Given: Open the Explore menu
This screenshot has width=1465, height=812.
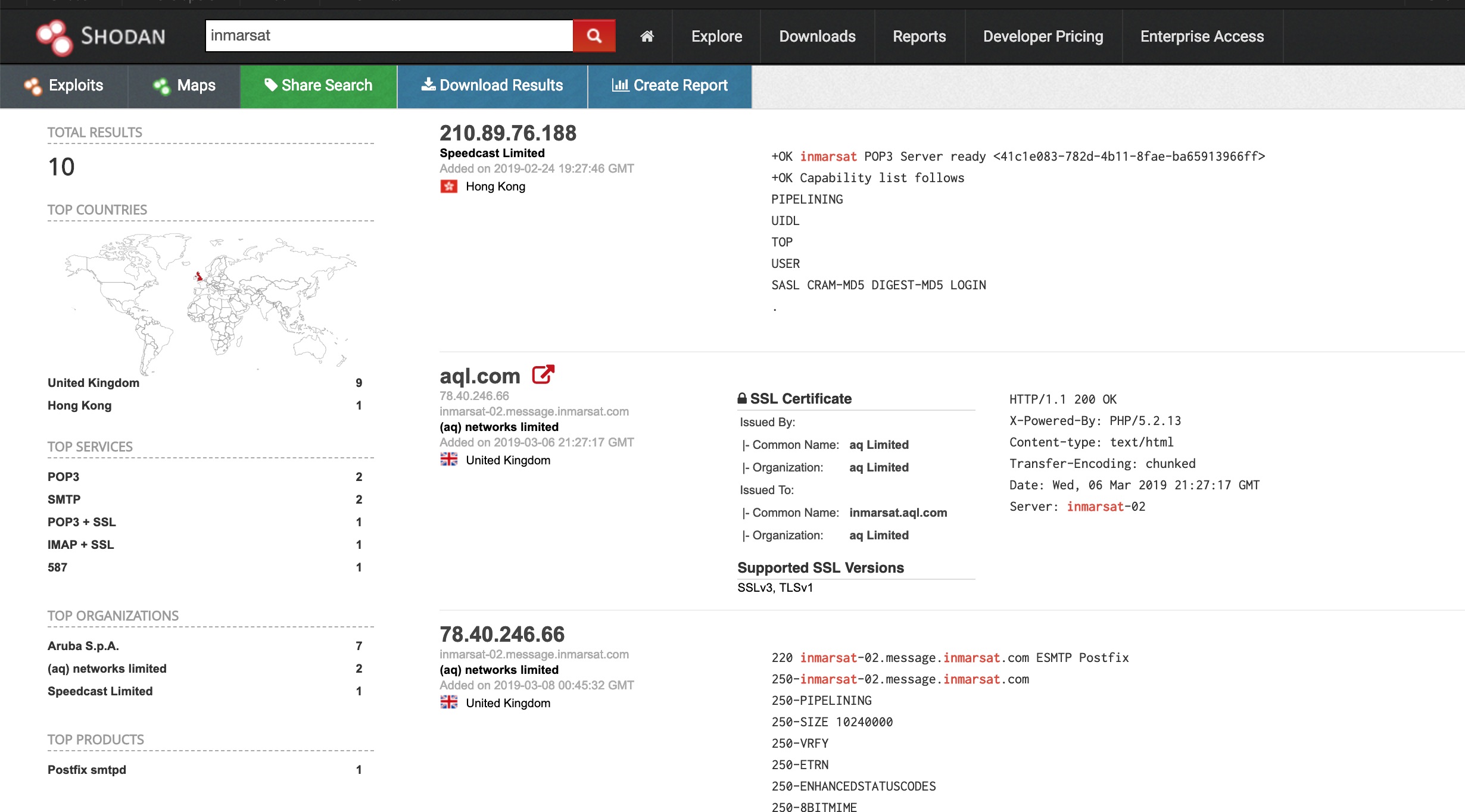Looking at the screenshot, I should [x=716, y=36].
